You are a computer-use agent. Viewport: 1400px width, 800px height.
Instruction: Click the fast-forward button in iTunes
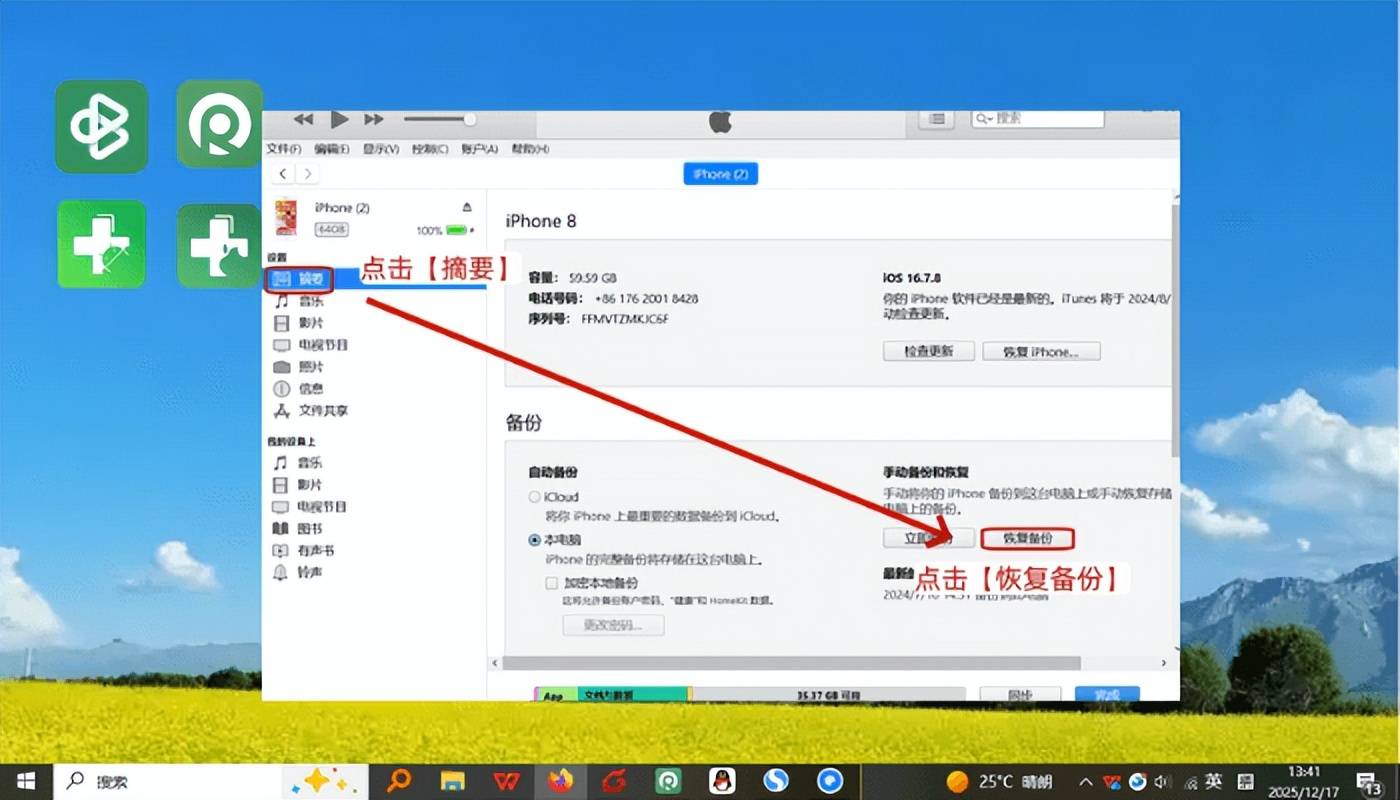point(374,119)
